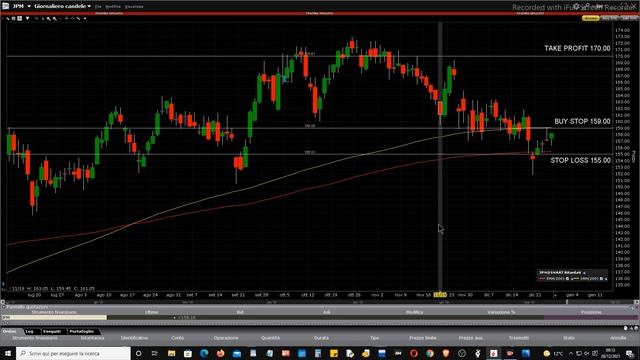This screenshot has height=360, width=640.
Task: Open Firefox from the taskbar
Action: click(220, 353)
